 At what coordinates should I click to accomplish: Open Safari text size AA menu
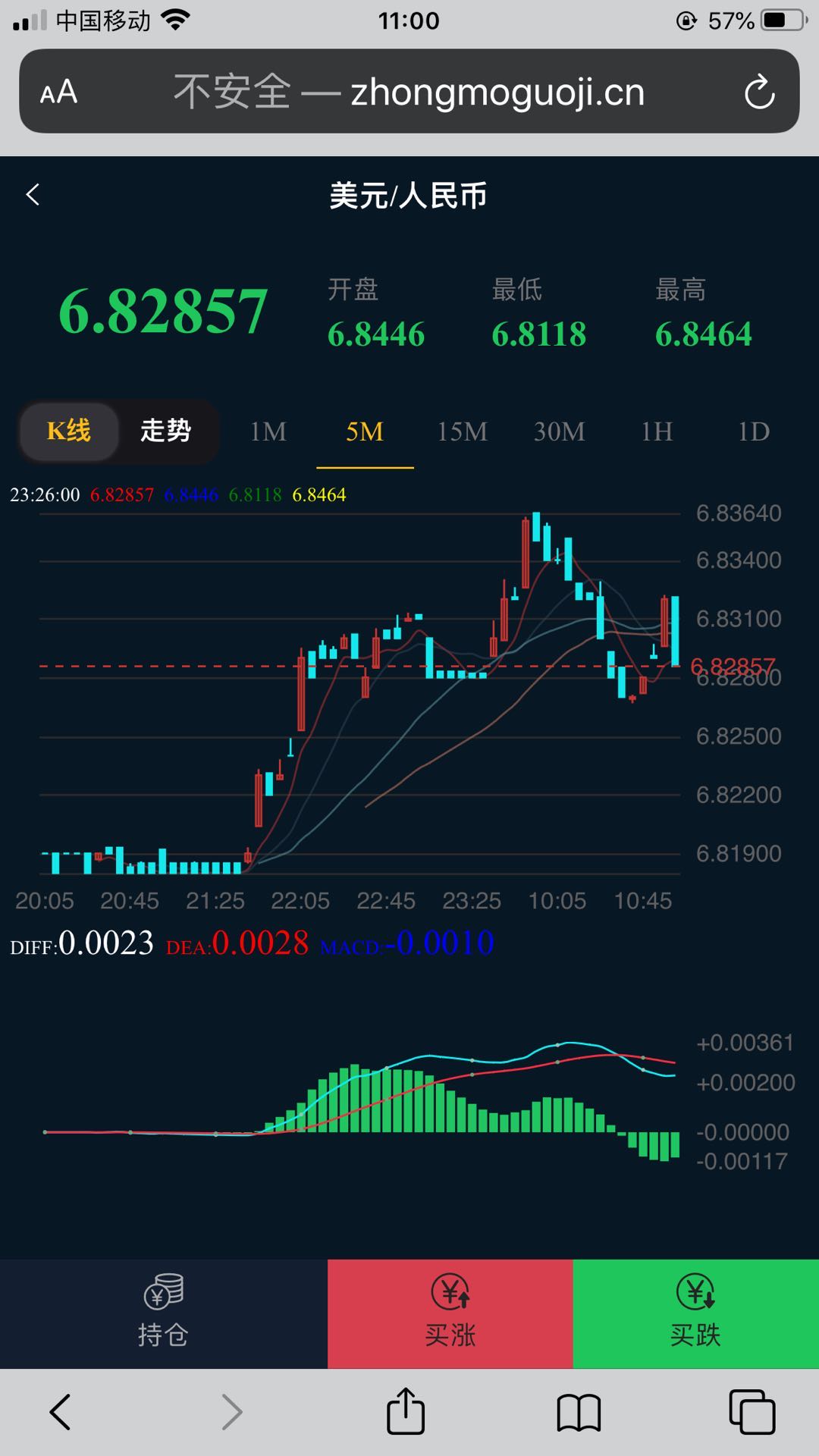point(58,93)
